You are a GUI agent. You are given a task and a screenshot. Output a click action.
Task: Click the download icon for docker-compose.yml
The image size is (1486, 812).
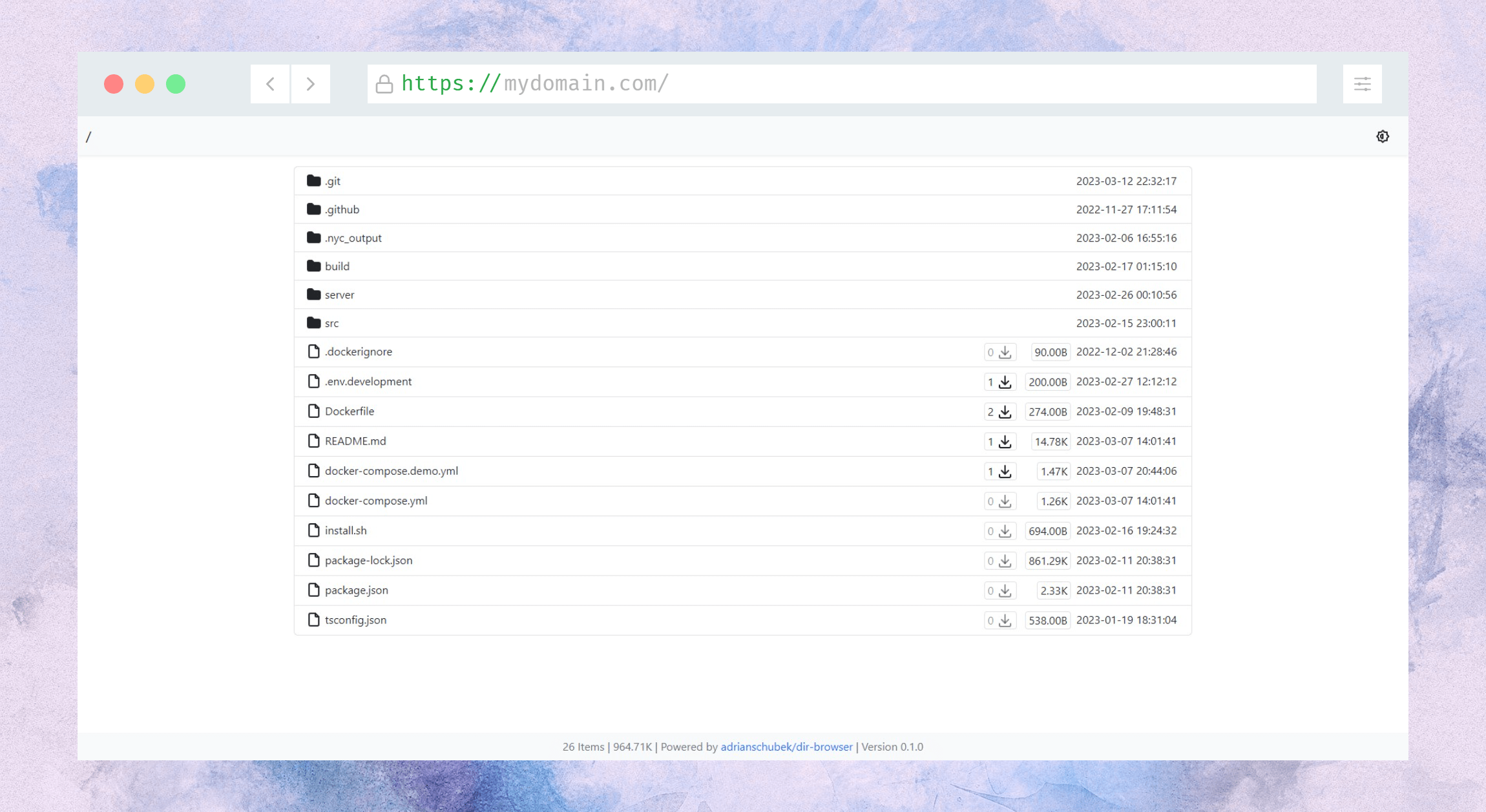tap(1005, 500)
